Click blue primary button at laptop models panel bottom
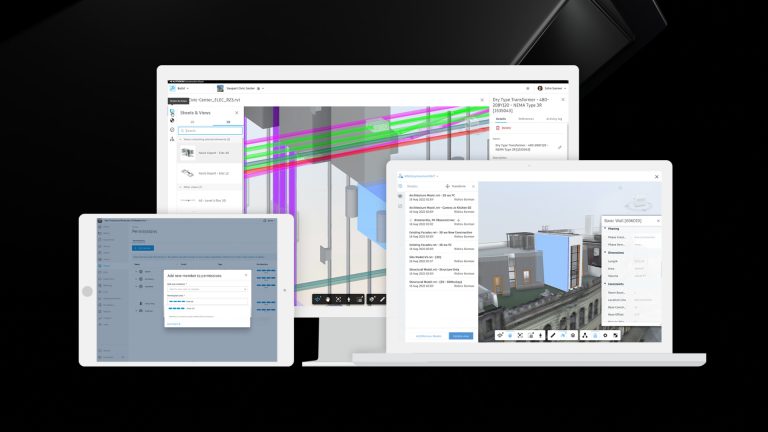 point(461,336)
